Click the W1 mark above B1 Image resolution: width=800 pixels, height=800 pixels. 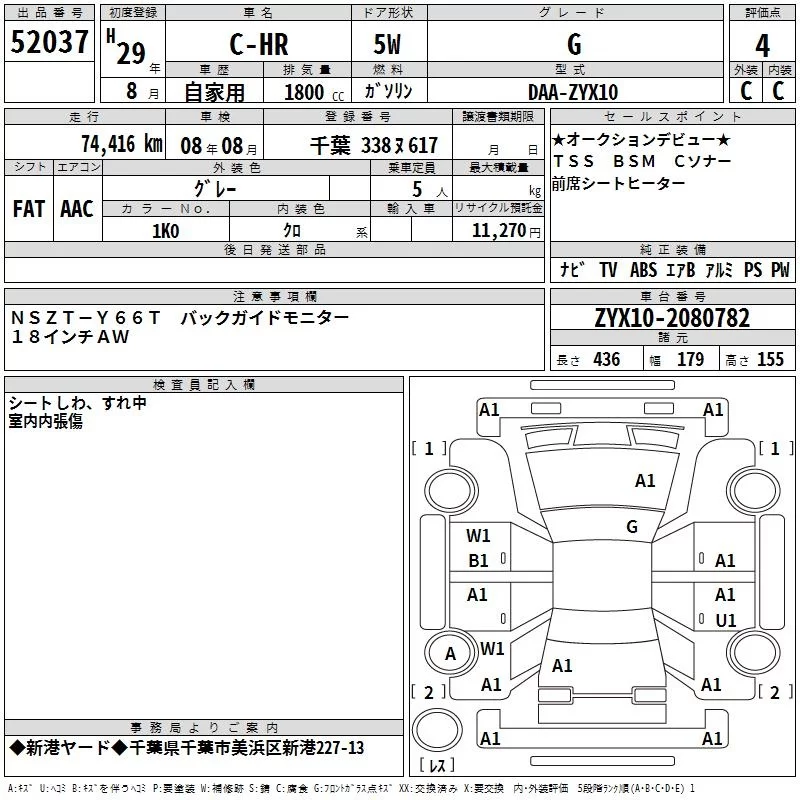478,536
